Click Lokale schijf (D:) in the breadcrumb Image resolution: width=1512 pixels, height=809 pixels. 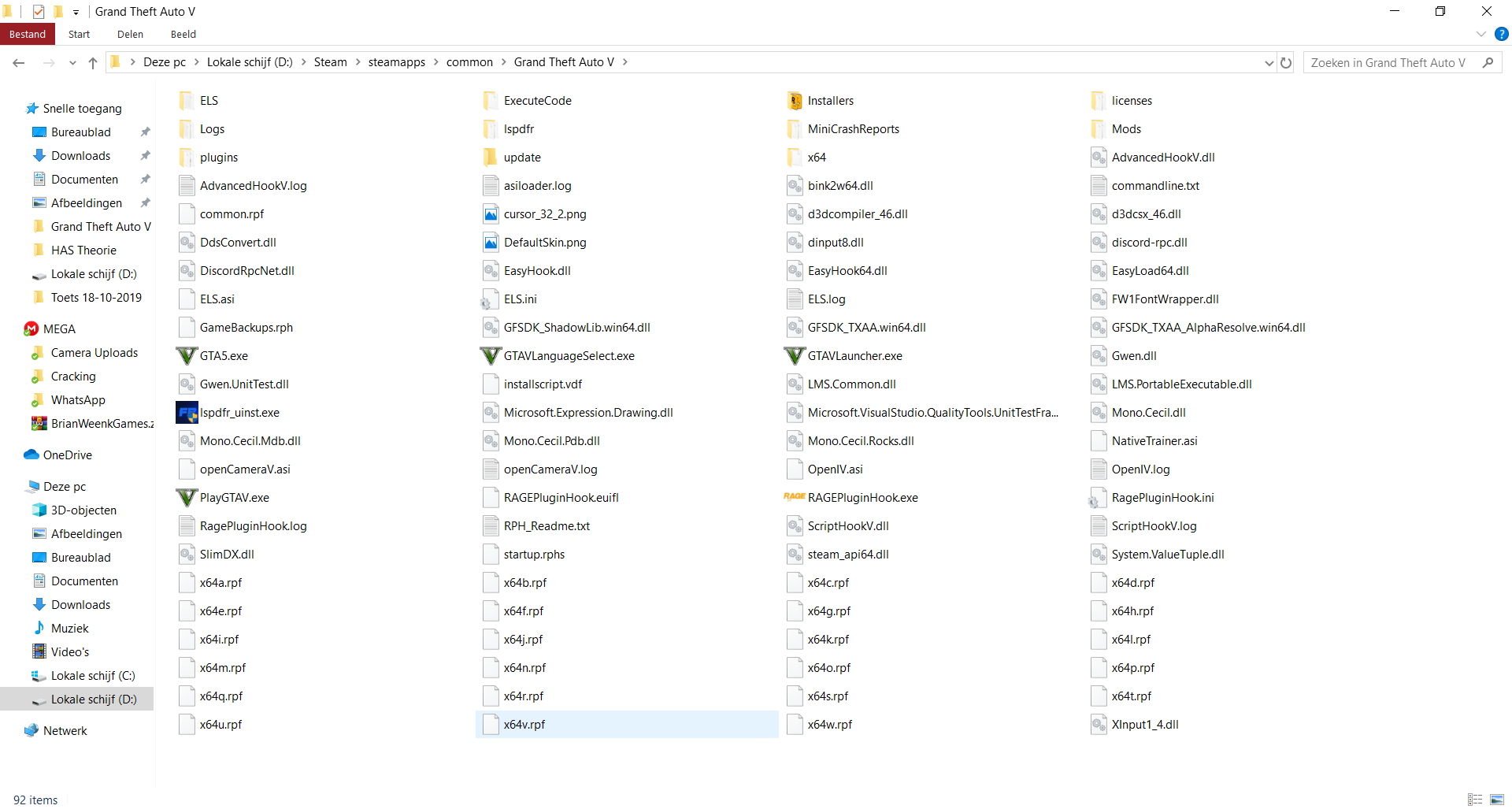pyautogui.click(x=250, y=62)
